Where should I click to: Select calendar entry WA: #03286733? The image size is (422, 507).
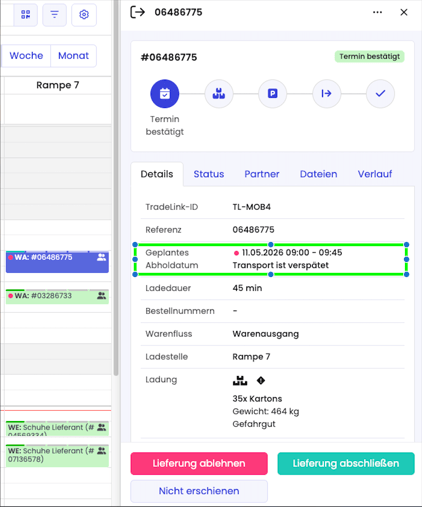click(x=57, y=296)
